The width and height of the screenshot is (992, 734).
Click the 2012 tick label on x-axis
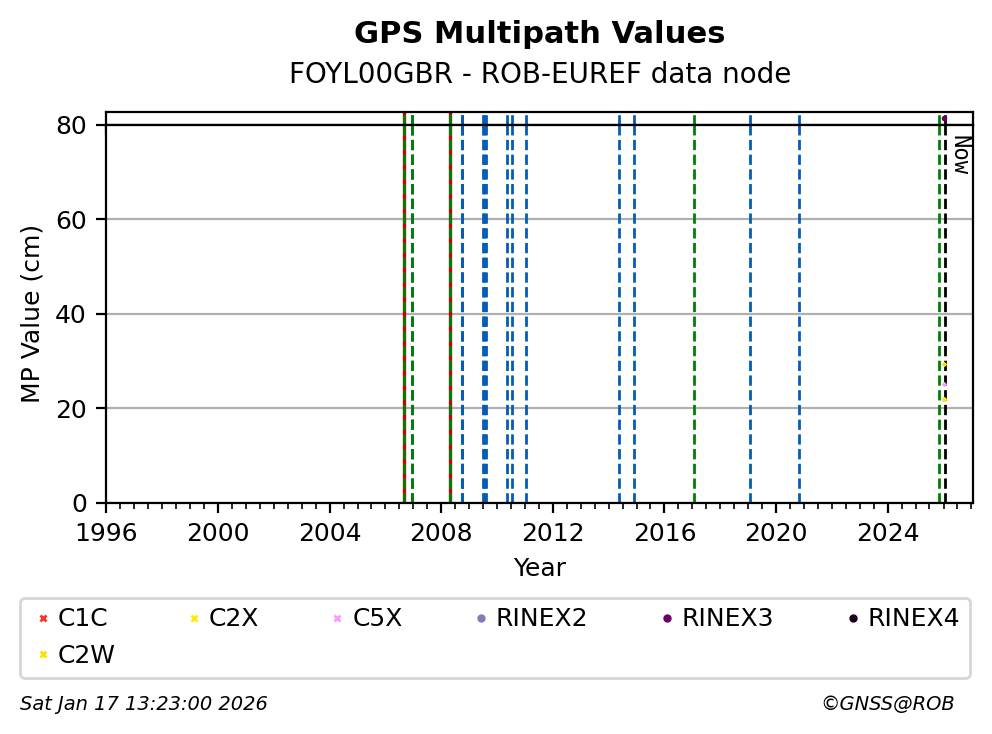(553, 533)
